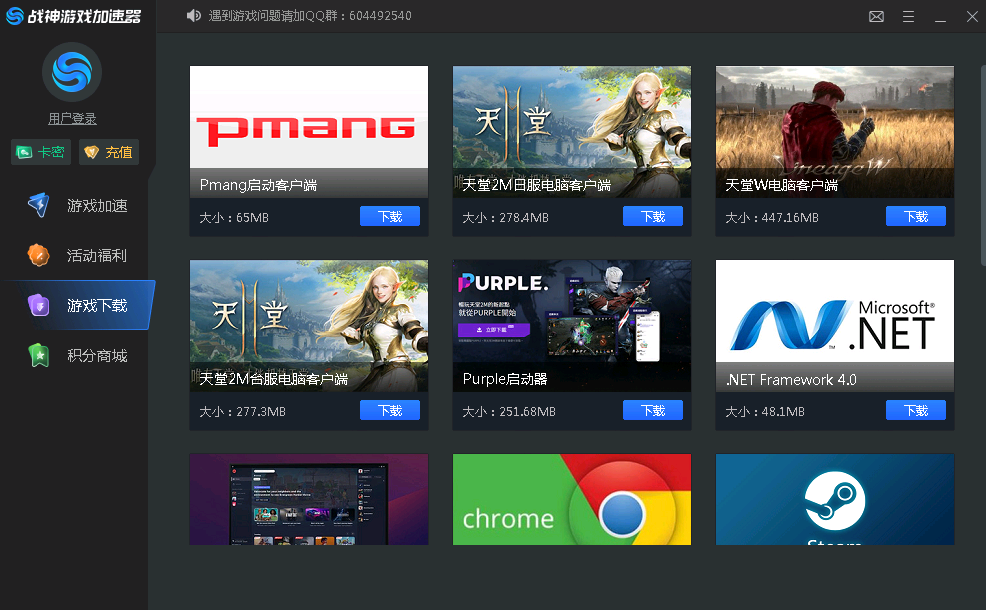Click the 大小：48.1MB size text

[765, 411]
